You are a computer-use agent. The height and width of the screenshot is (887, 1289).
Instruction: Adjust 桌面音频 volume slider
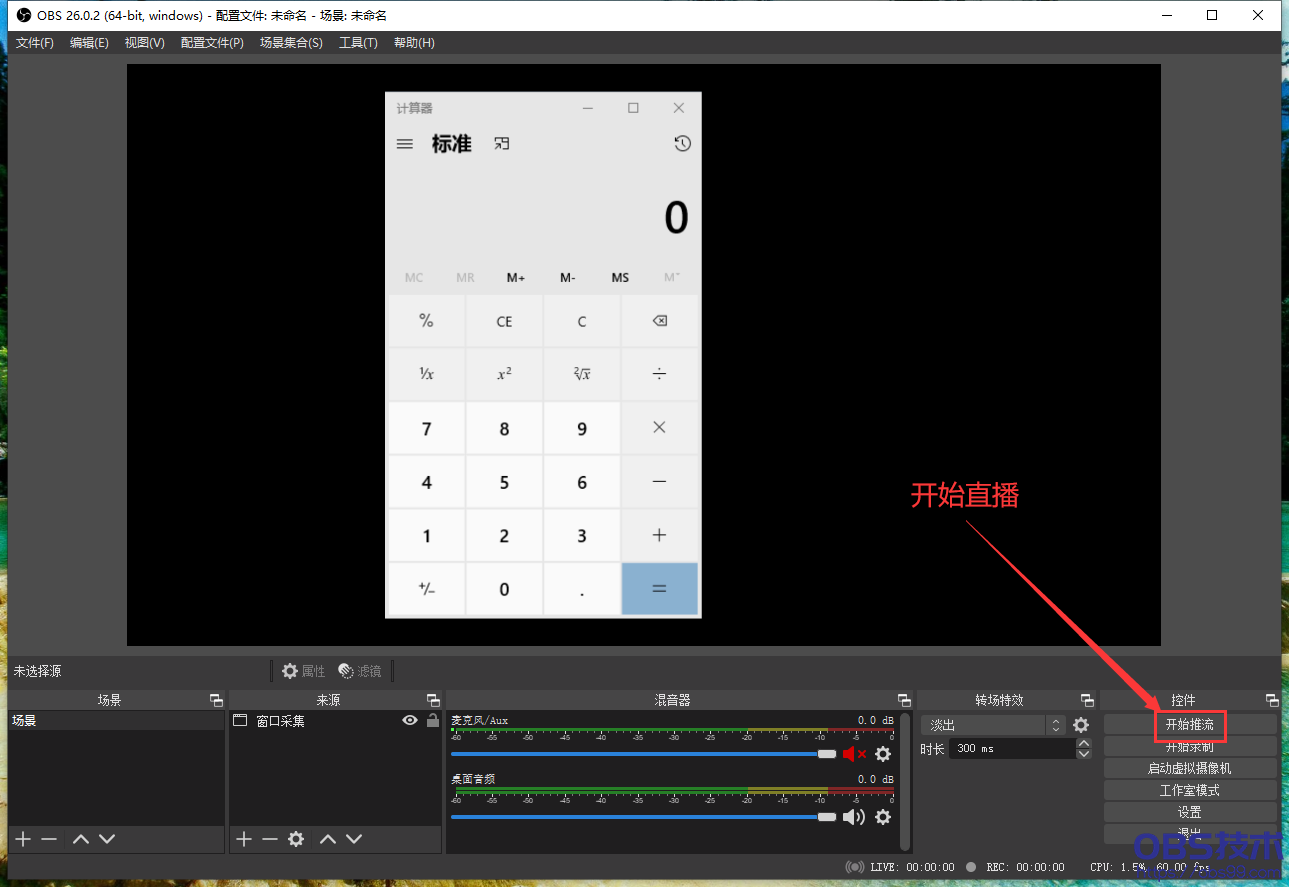pos(643,817)
